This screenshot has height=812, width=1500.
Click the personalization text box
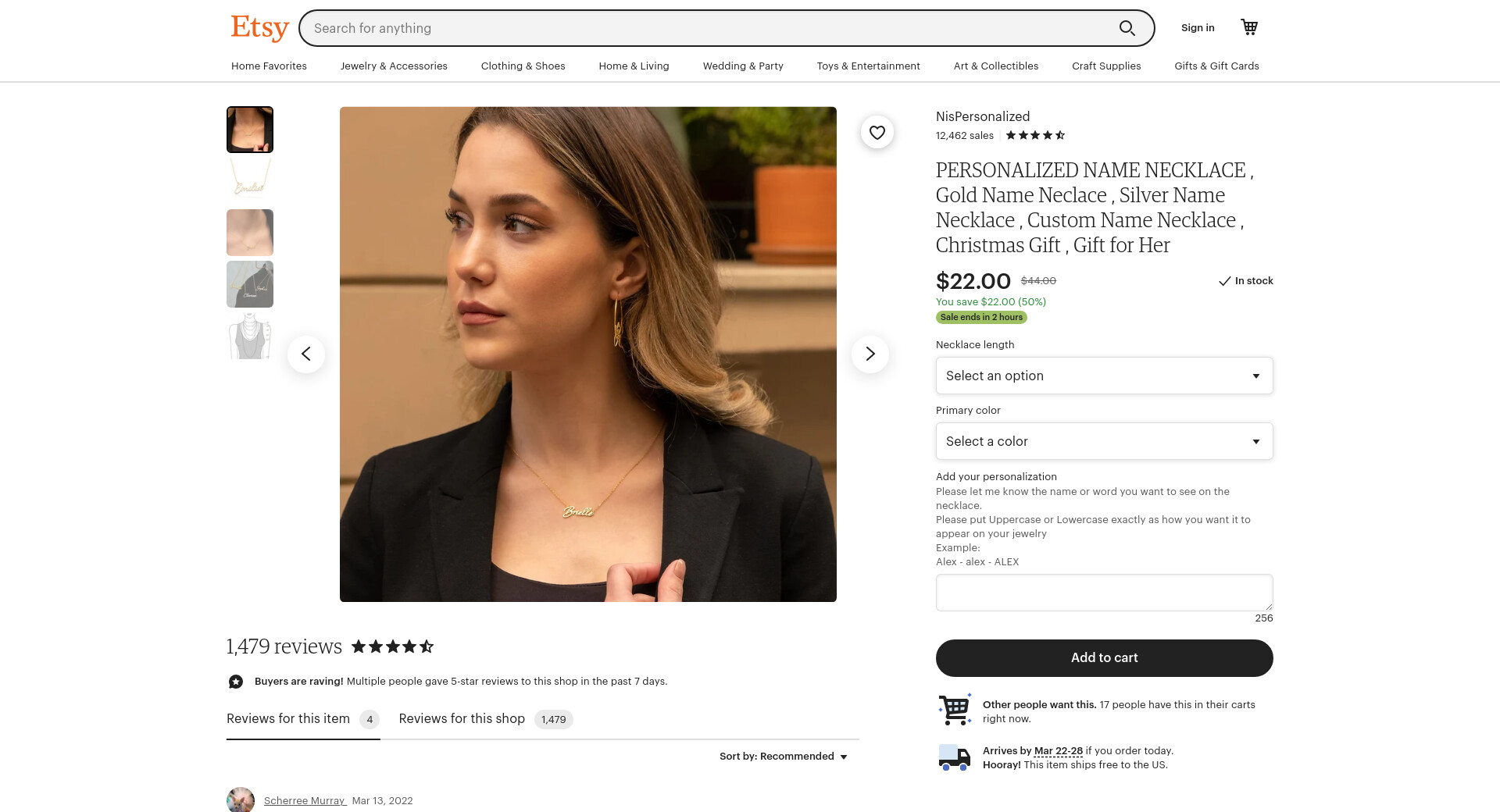click(1105, 593)
